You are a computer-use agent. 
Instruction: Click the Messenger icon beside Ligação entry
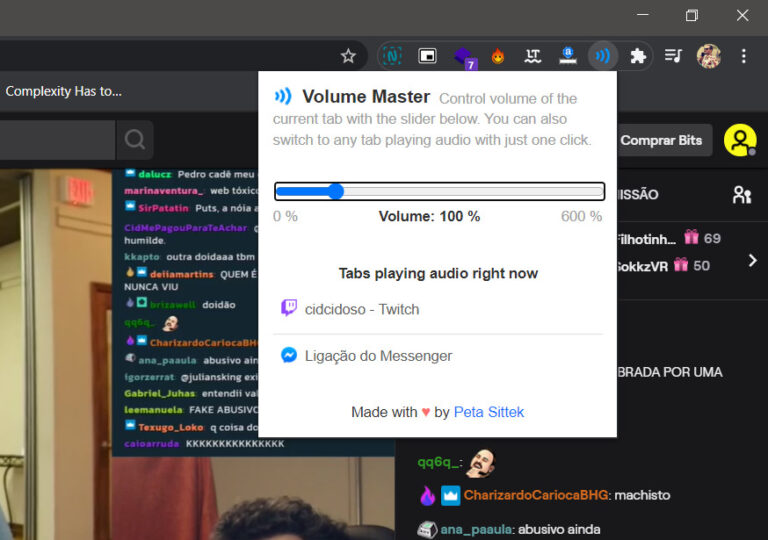[288, 355]
